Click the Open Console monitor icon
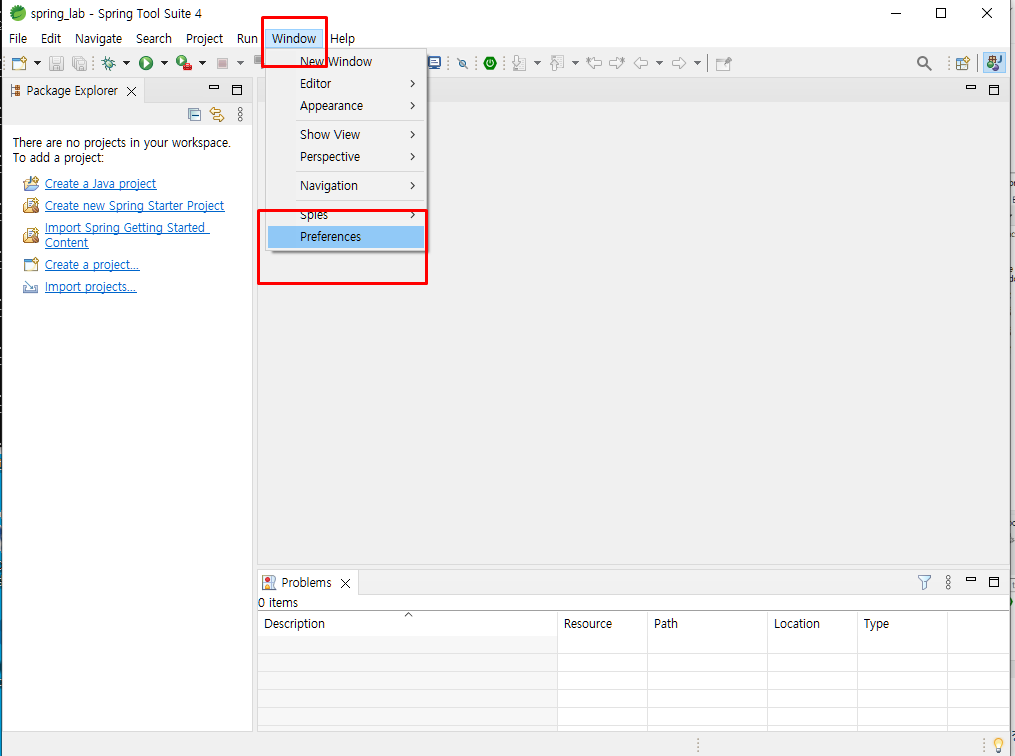 (x=434, y=63)
